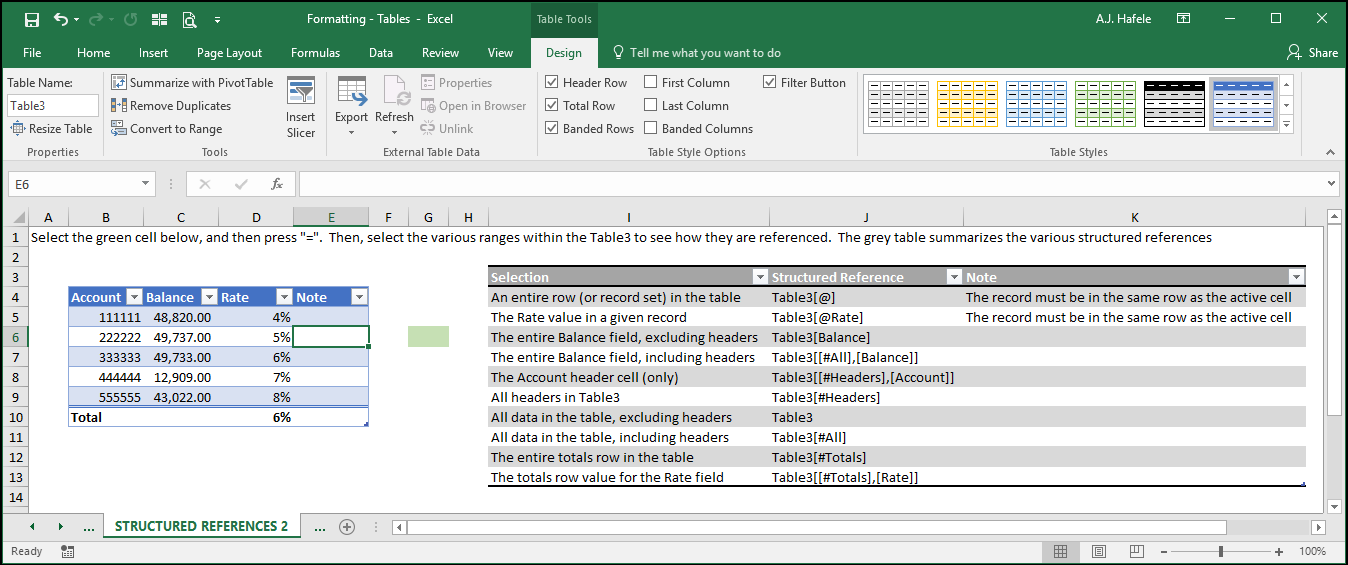Viewport: 1348px width, 565px height.
Task: Click Ribbon Display Options icon
Action: [x=1183, y=19]
